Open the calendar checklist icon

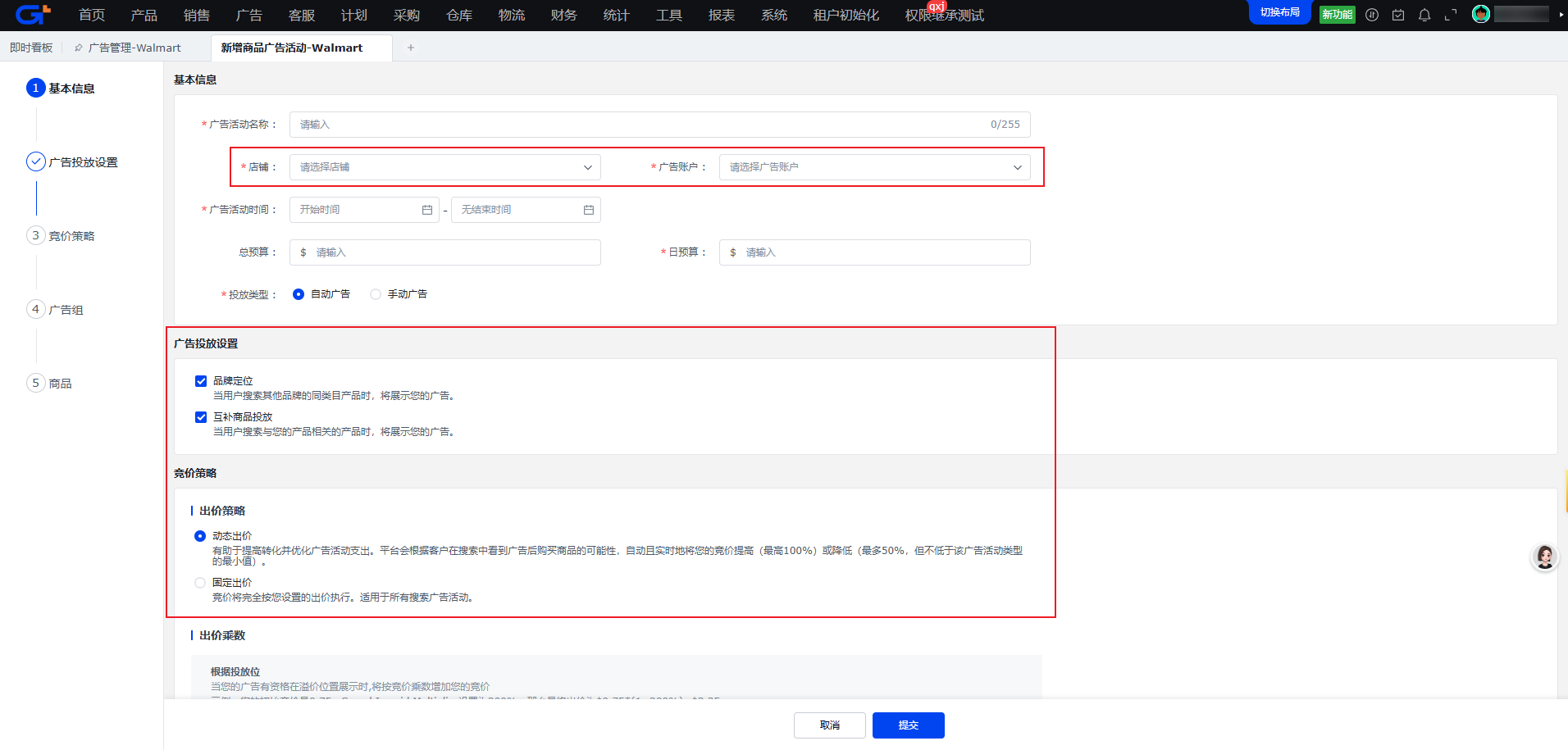[x=1398, y=15]
